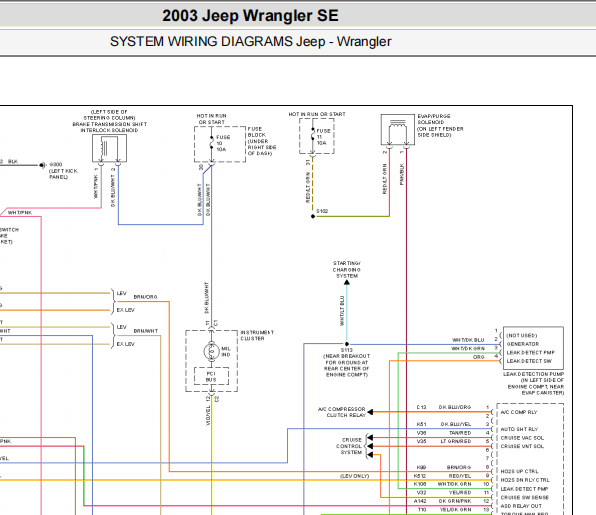Click the 'A/C COMP RLY' pin label
The width and height of the screenshot is (596, 515).
click(519, 412)
